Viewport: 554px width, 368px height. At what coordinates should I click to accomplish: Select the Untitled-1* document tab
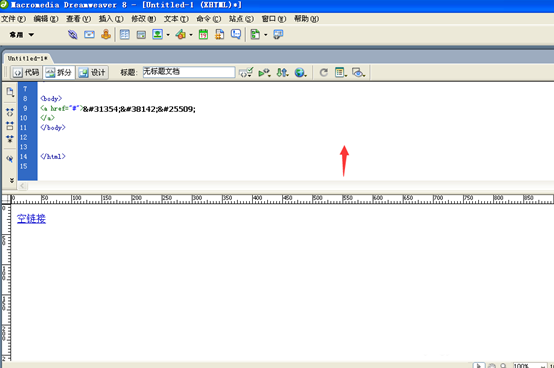tap(27, 58)
